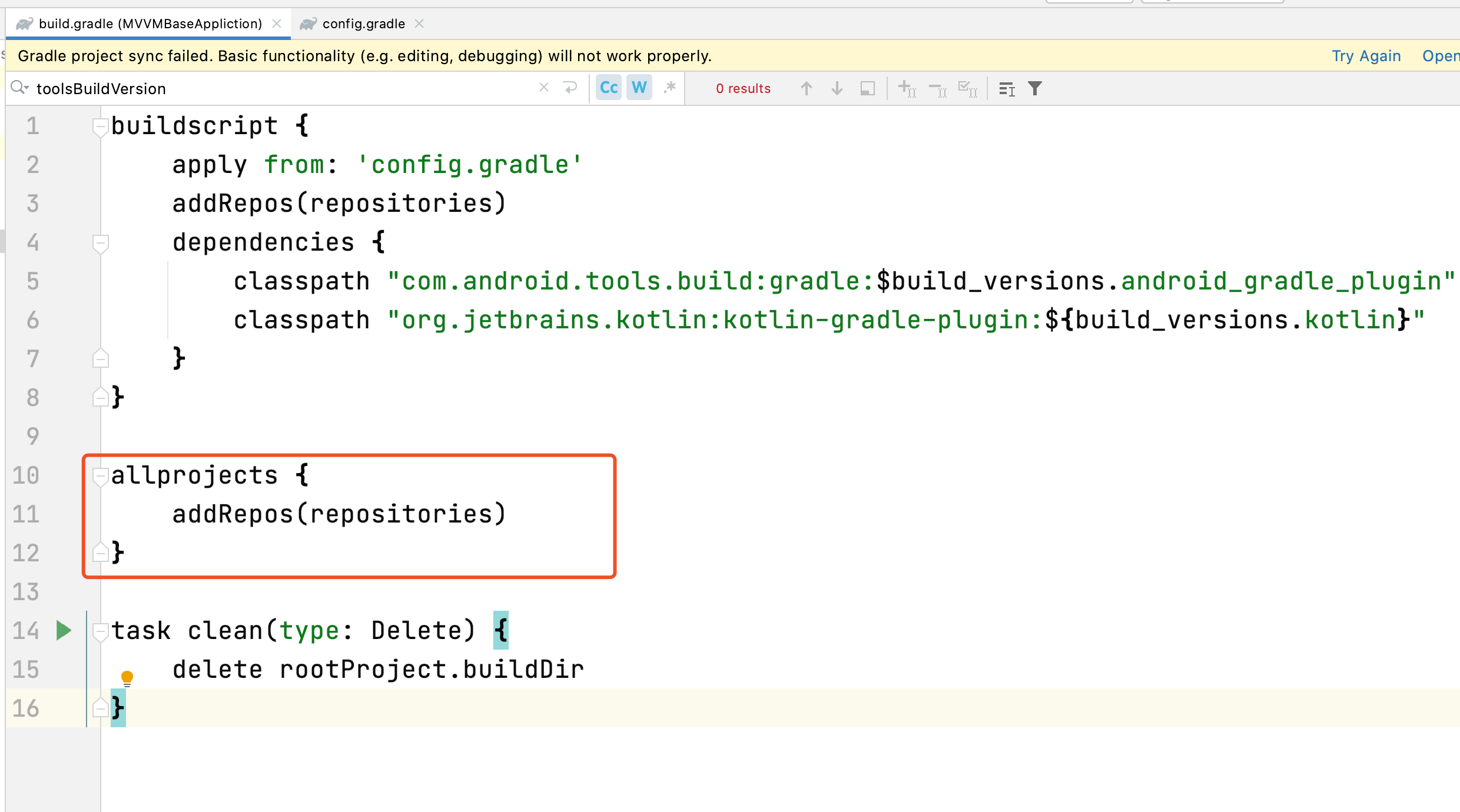Image resolution: width=1460 pixels, height=812 pixels.
Task: Click Try Again to re-sync Gradle
Action: pos(1366,56)
